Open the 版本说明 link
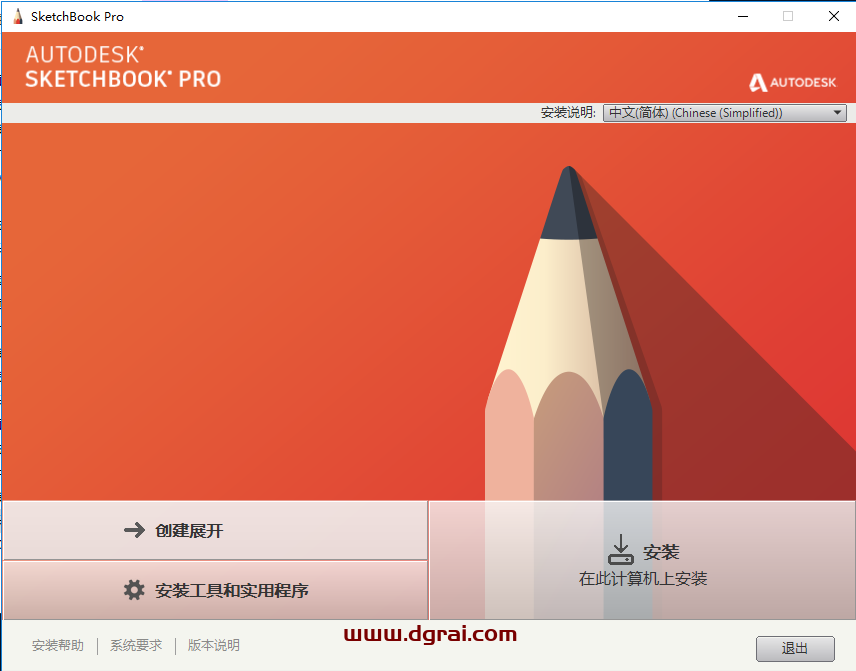856x671 pixels. pyautogui.click(x=213, y=645)
